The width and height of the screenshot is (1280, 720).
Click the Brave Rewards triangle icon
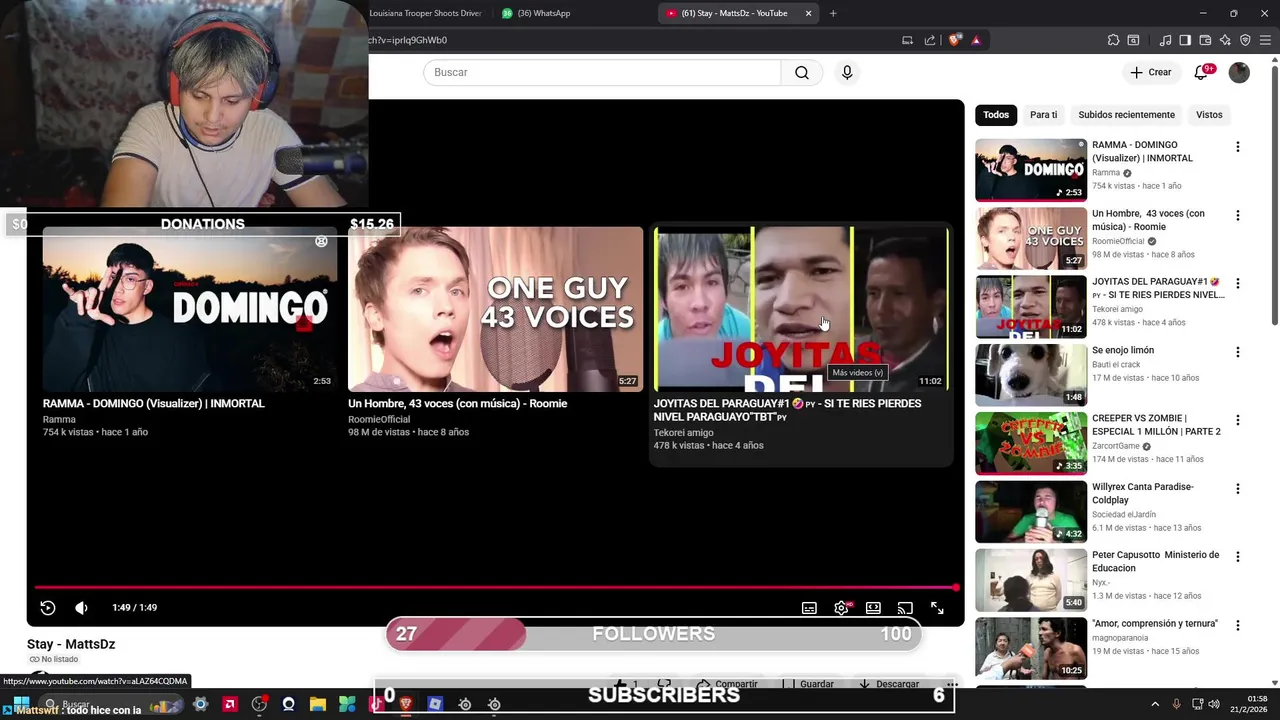976,40
